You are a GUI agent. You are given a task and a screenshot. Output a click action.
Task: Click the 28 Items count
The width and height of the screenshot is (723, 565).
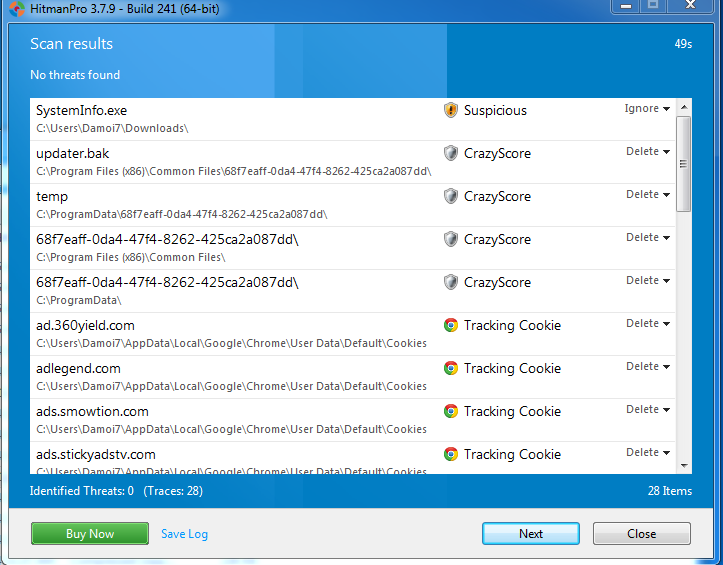pyautogui.click(x=670, y=491)
